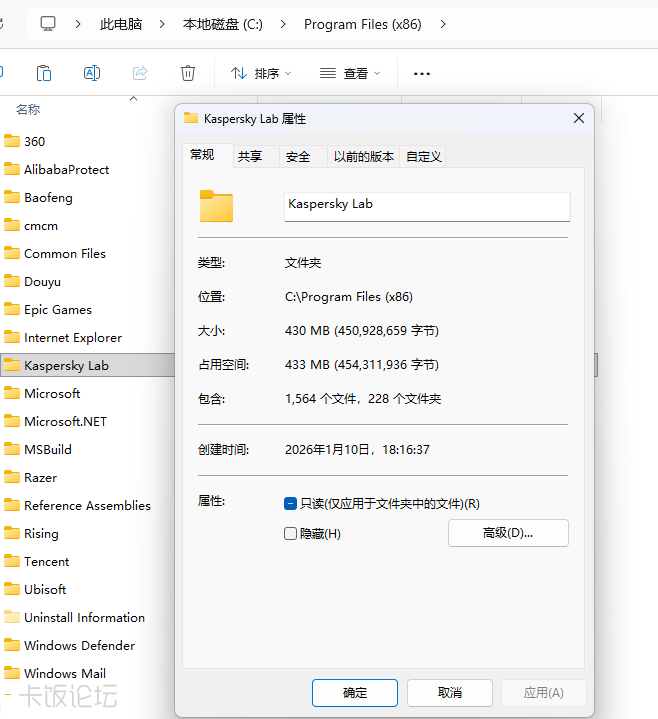Click the Delete trash can icon
Image resolution: width=658 pixels, height=719 pixels.
click(x=188, y=73)
